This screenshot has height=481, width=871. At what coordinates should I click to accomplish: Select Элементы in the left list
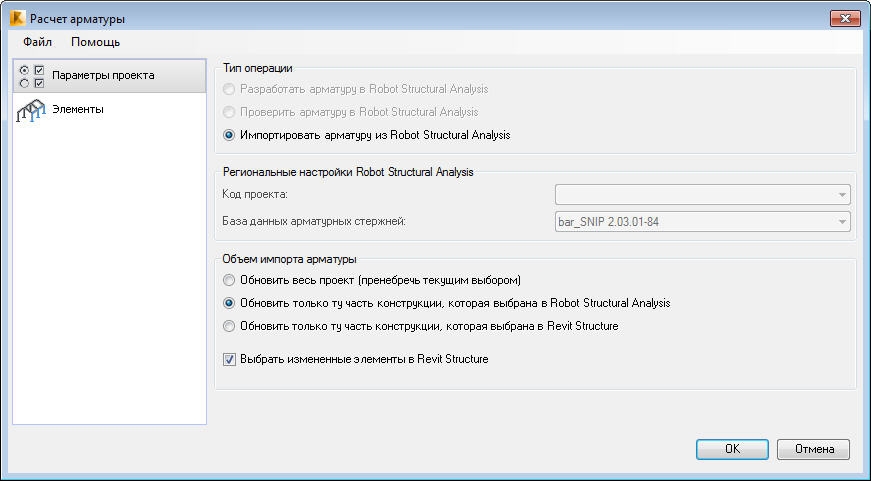pyautogui.click(x=109, y=109)
